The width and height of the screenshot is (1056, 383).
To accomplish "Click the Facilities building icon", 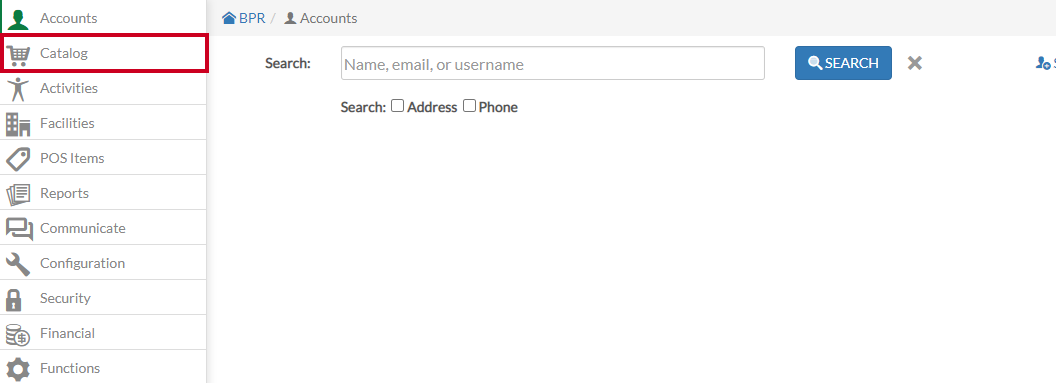I will [x=18, y=124].
